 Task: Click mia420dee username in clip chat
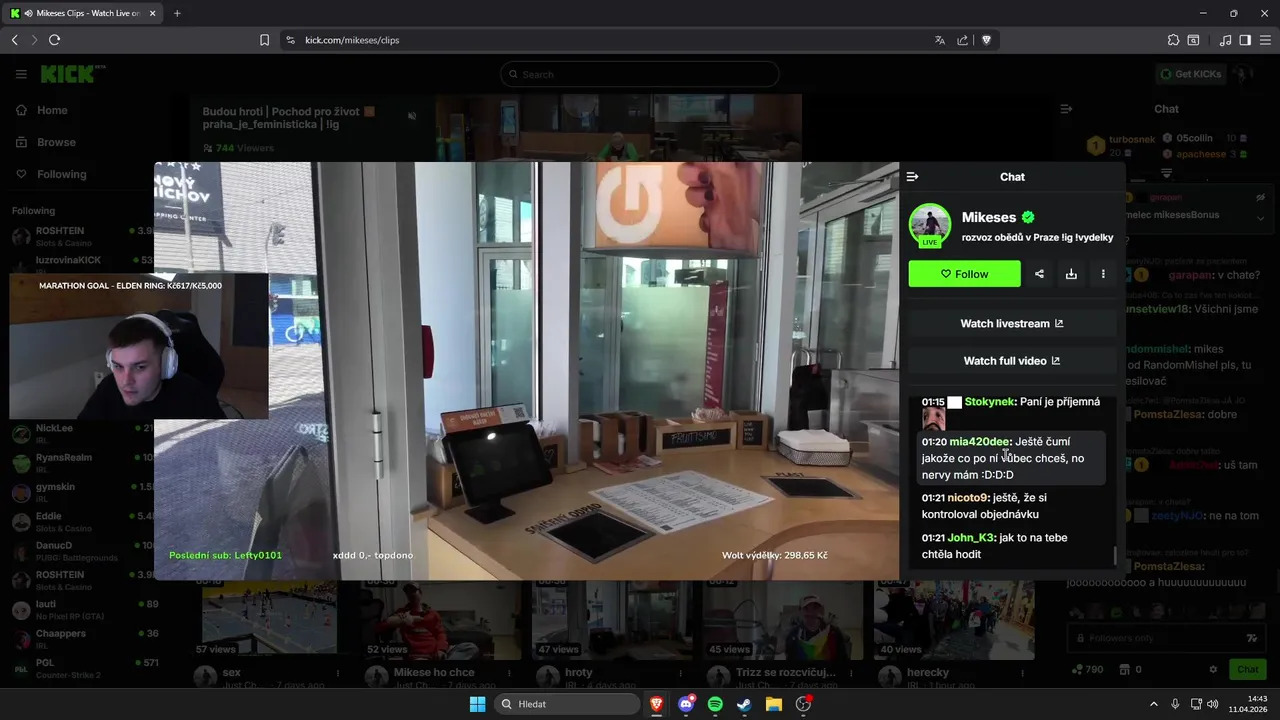[x=980, y=441]
